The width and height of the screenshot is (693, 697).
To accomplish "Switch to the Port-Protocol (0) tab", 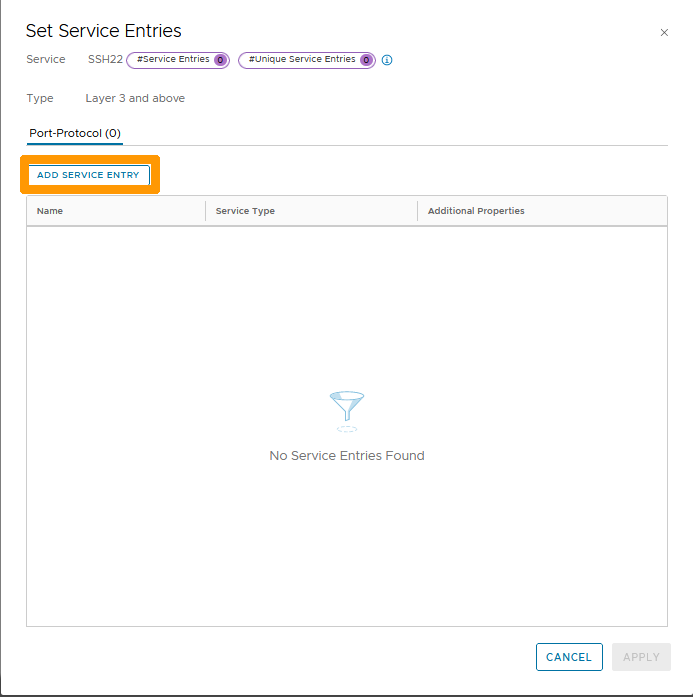I will click(75, 133).
